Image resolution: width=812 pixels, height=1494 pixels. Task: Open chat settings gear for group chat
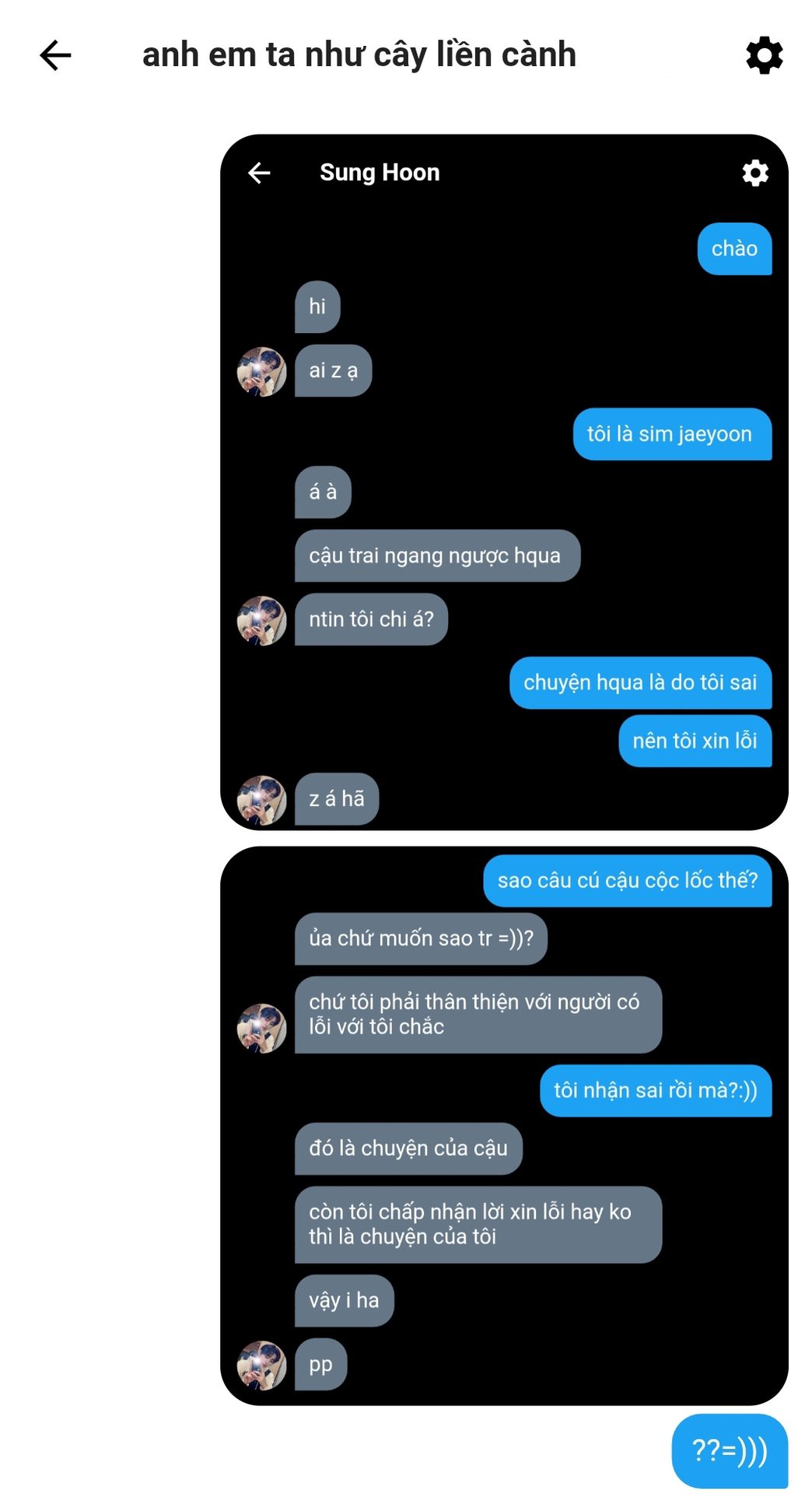click(764, 55)
